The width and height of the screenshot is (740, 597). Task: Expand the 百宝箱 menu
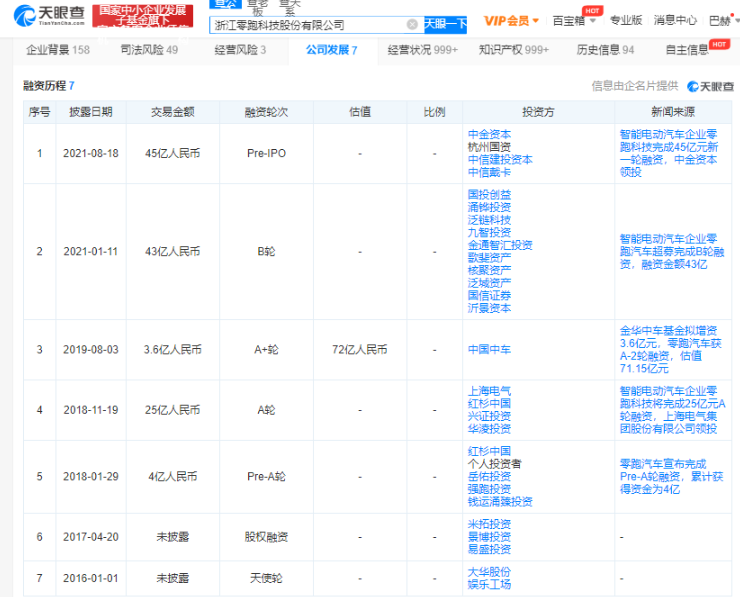[x=572, y=20]
